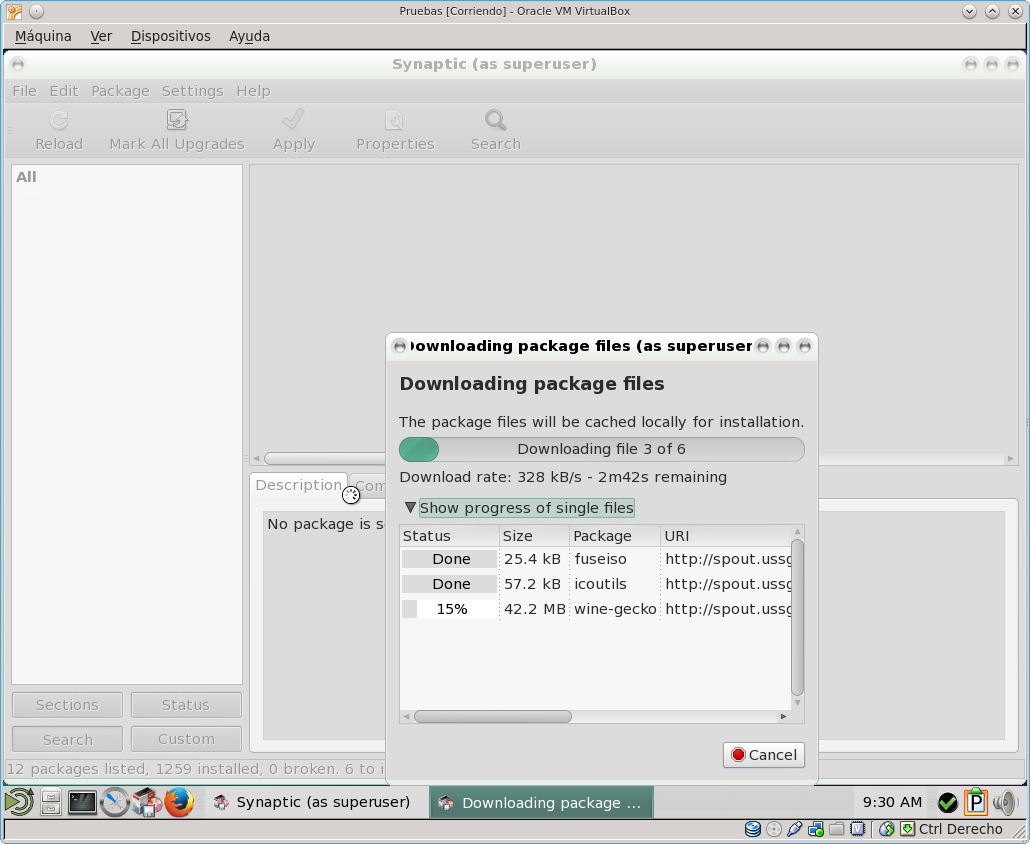Click the horizontal scrollbar in file list
Image resolution: width=1030 pixels, height=844 pixels.
[492, 716]
